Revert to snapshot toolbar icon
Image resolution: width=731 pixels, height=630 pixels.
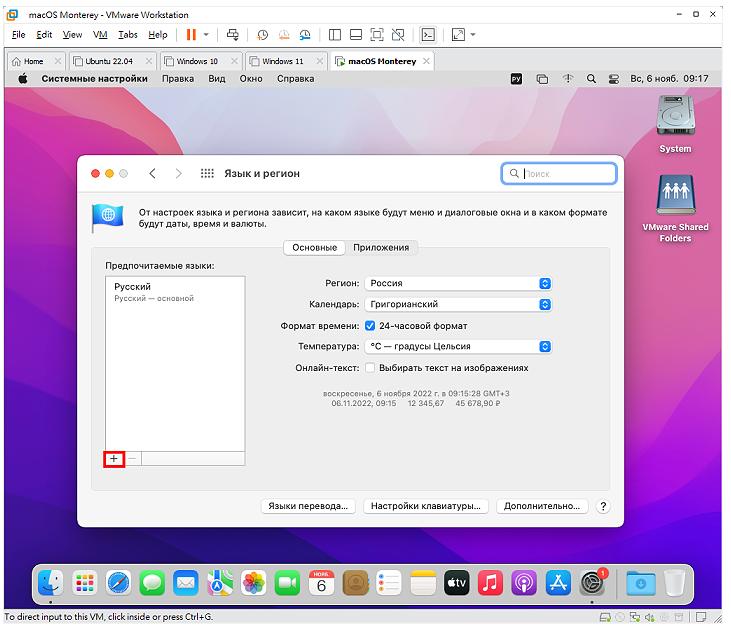click(284, 35)
